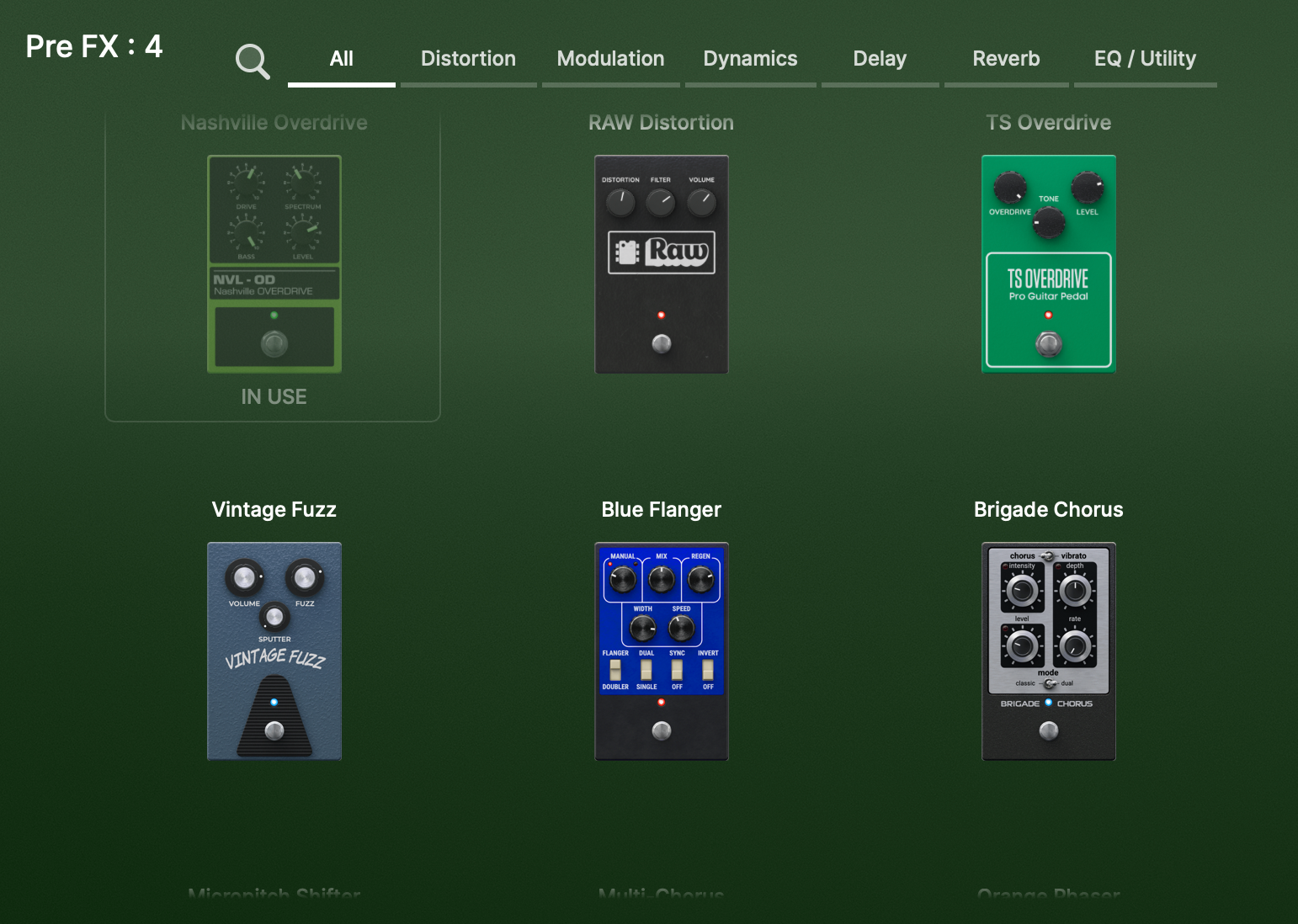Viewport: 1298px width, 924px height.
Task: Pick the Vintage Fuzz pedal
Action: click(x=274, y=651)
